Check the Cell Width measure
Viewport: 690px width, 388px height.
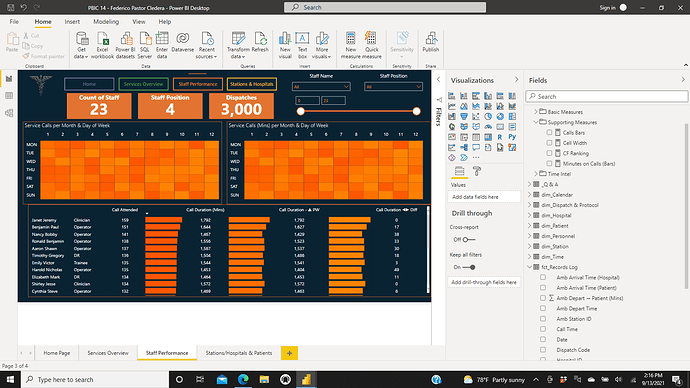pos(549,143)
